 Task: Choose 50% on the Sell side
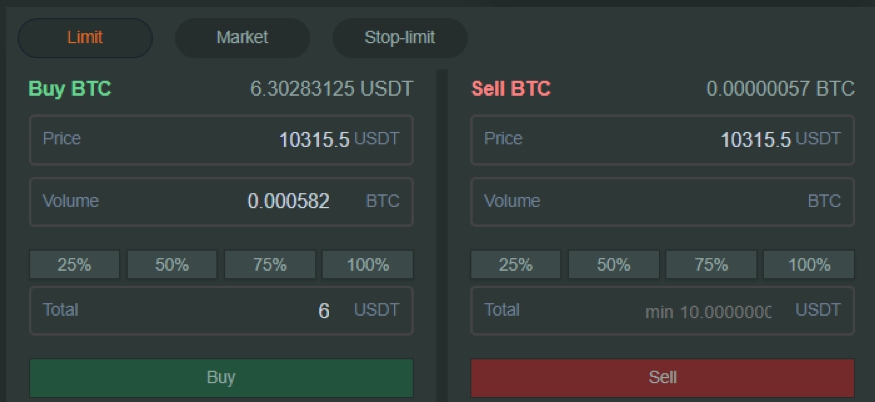click(x=613, y=265)
